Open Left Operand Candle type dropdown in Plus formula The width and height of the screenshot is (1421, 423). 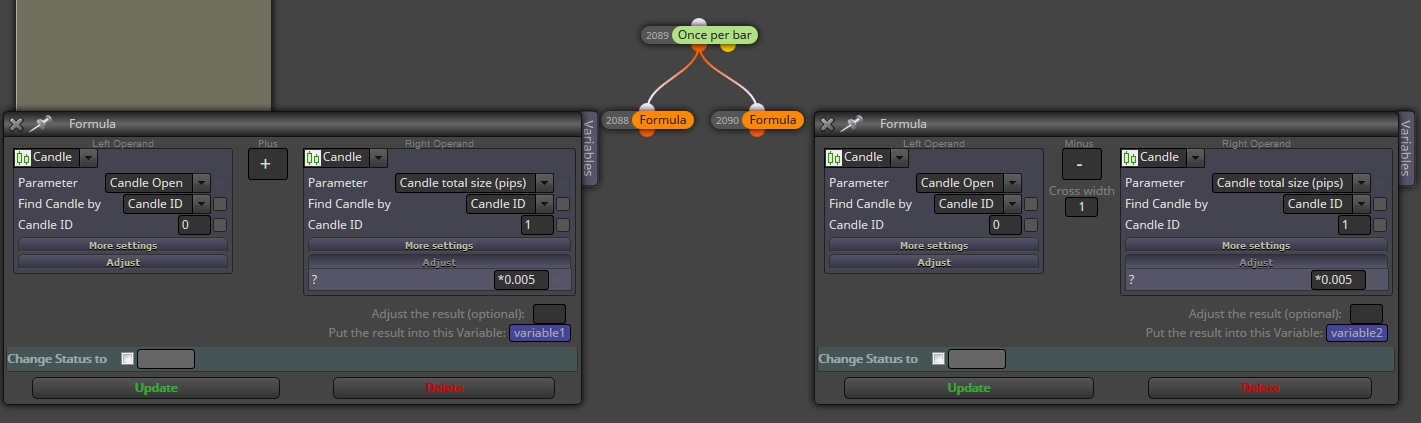(x=88, y=157)
